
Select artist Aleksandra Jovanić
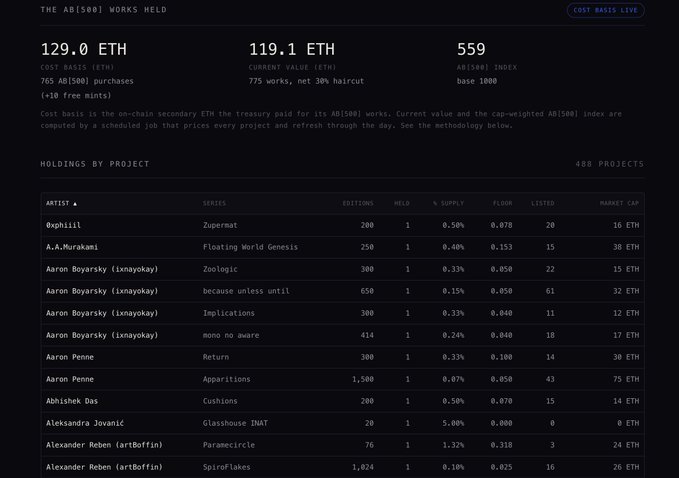pos(85,423)
